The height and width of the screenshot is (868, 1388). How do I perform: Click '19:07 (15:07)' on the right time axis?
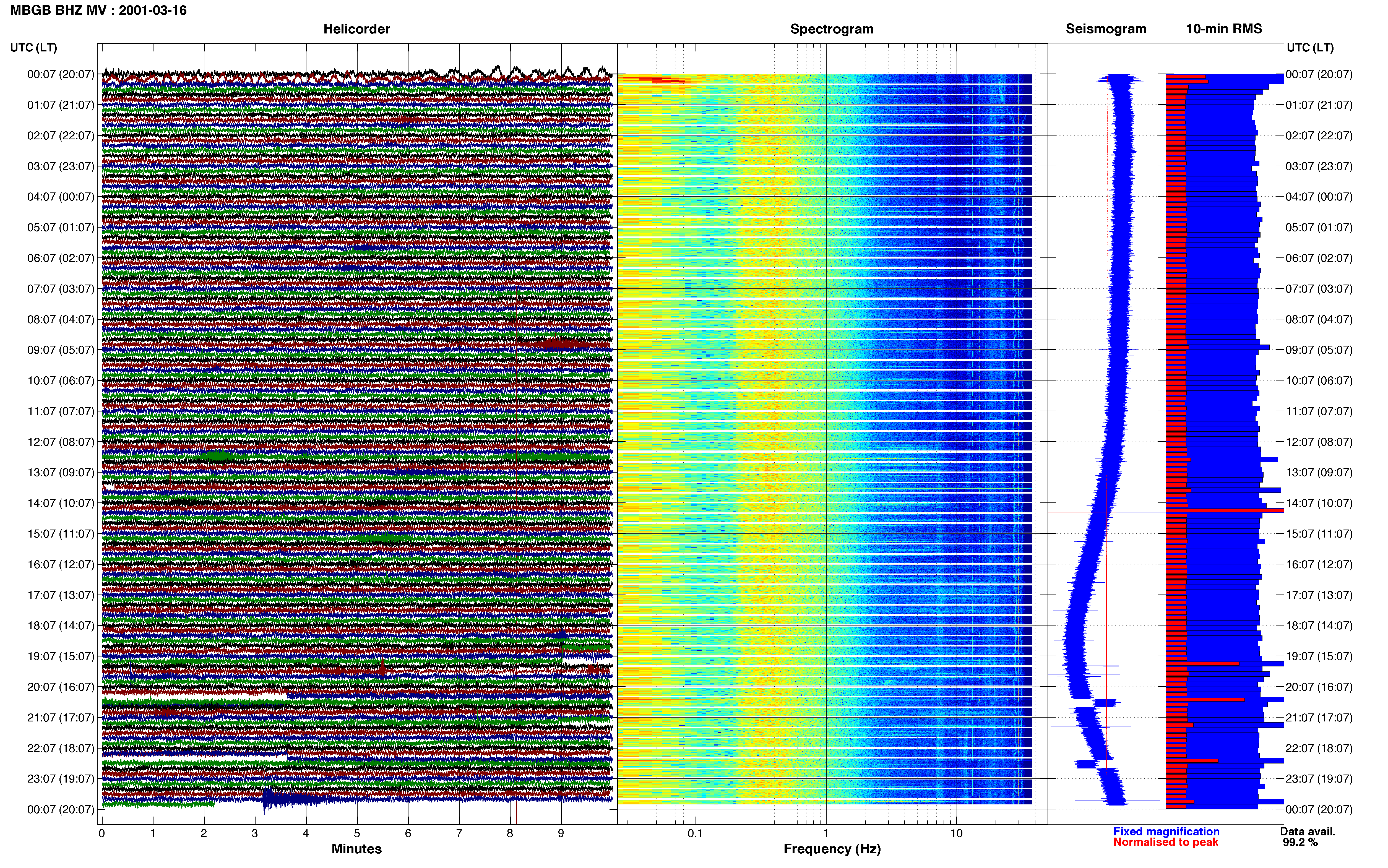click(x=1319, y=656)
